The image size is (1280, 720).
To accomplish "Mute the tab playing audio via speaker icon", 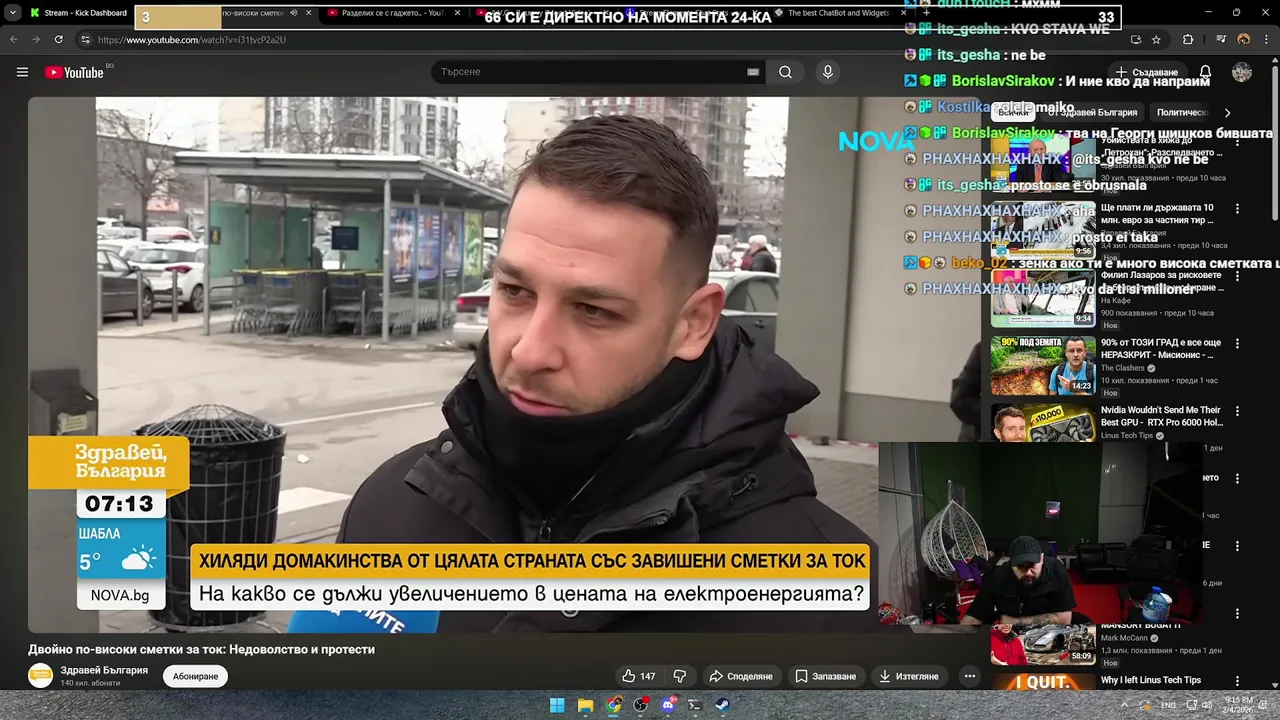I will click(x=293, y=13).
